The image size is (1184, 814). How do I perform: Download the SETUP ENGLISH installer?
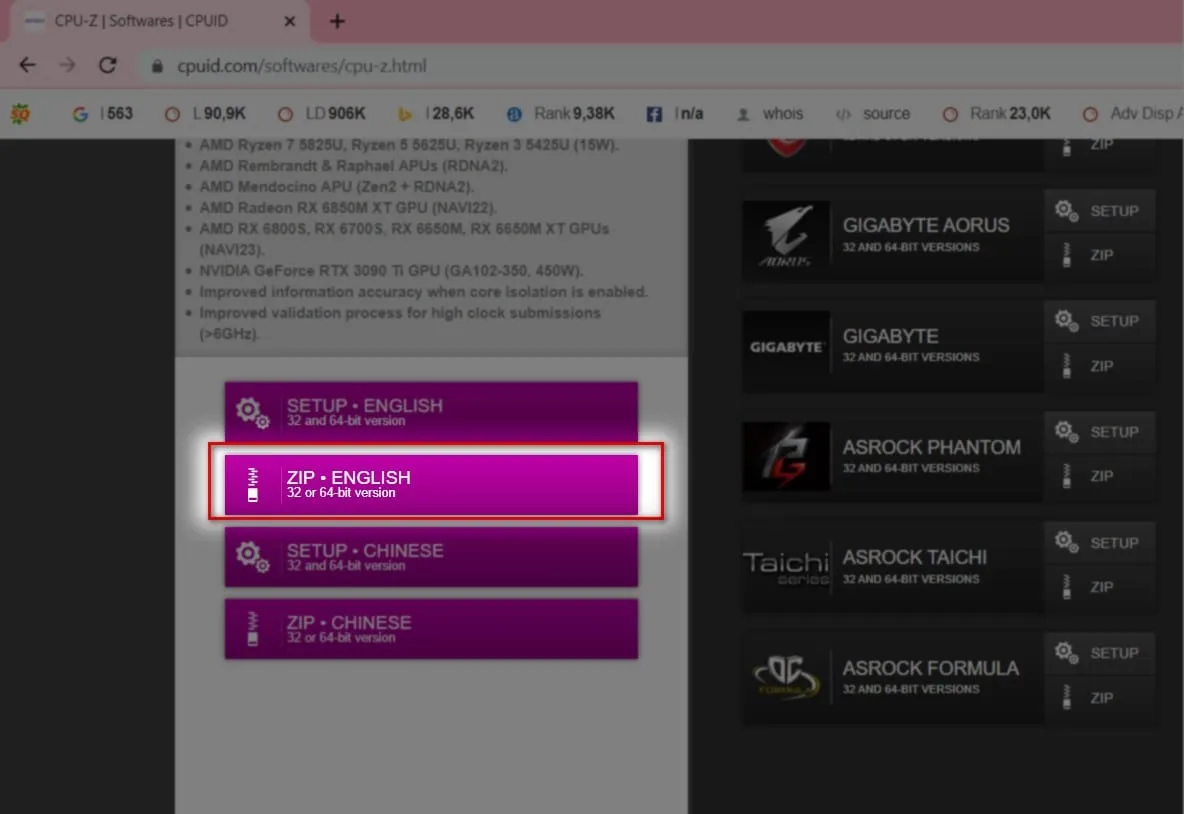tap(430, 410)
